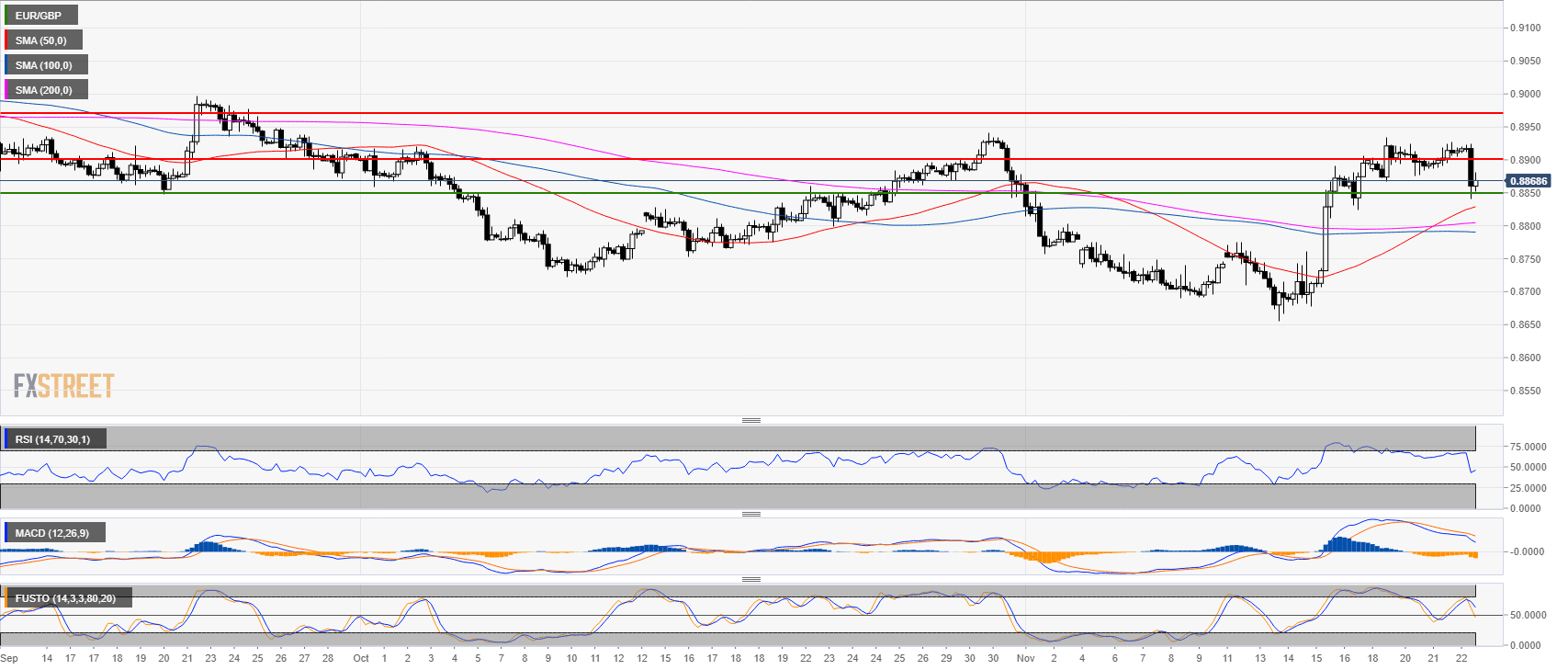Click the Sep label on date axis
This screenshot has height=670, width=1568.
pos(9,658)
